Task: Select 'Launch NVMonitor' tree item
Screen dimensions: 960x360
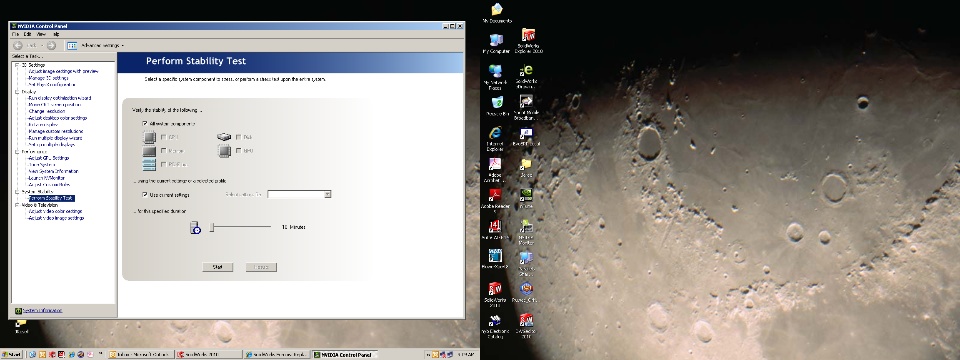Action: click(x=48, y=178)
